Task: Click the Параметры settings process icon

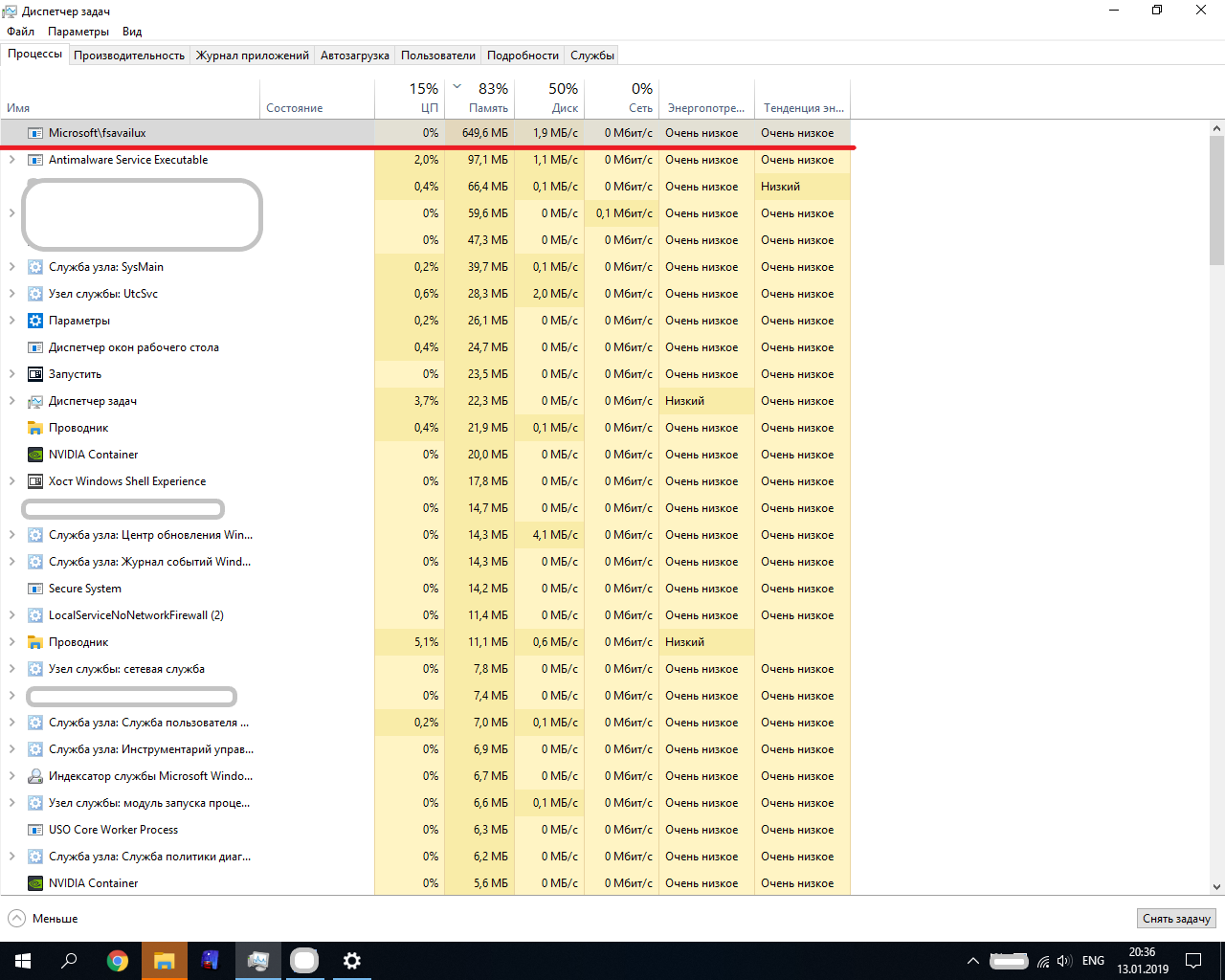Action: [x=35, y=321]
